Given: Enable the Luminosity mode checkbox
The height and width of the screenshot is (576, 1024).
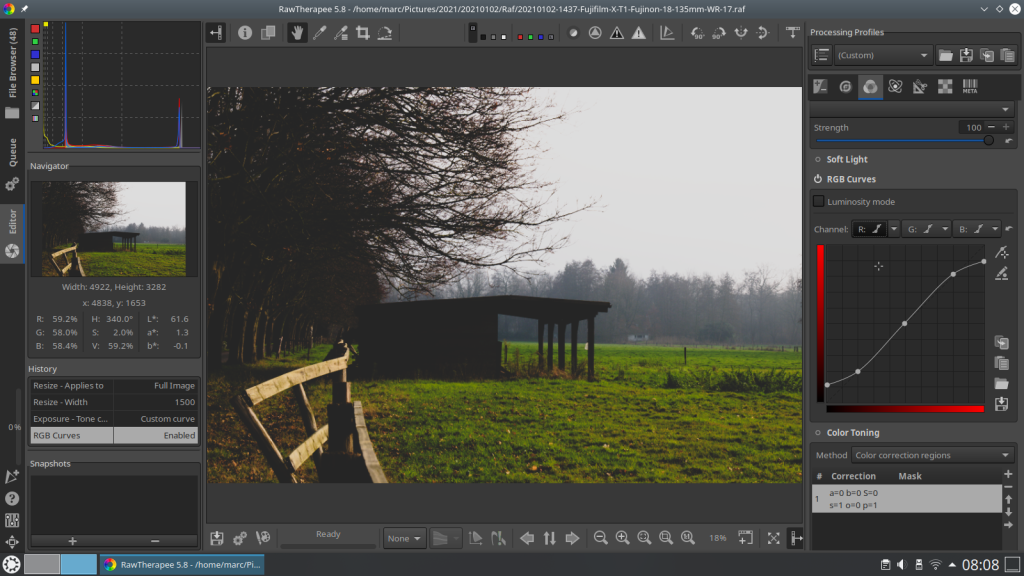Looking at the screenshot, I should pos(819,202).
